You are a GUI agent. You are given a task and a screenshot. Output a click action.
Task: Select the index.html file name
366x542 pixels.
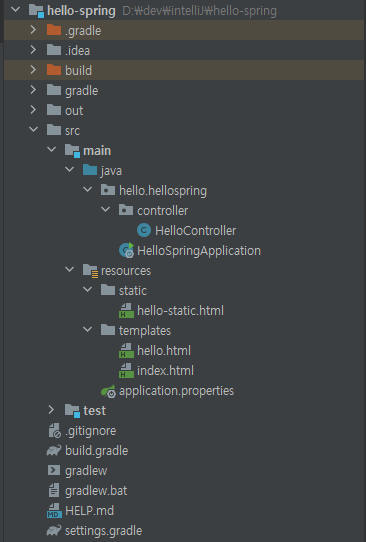(165, 371)
